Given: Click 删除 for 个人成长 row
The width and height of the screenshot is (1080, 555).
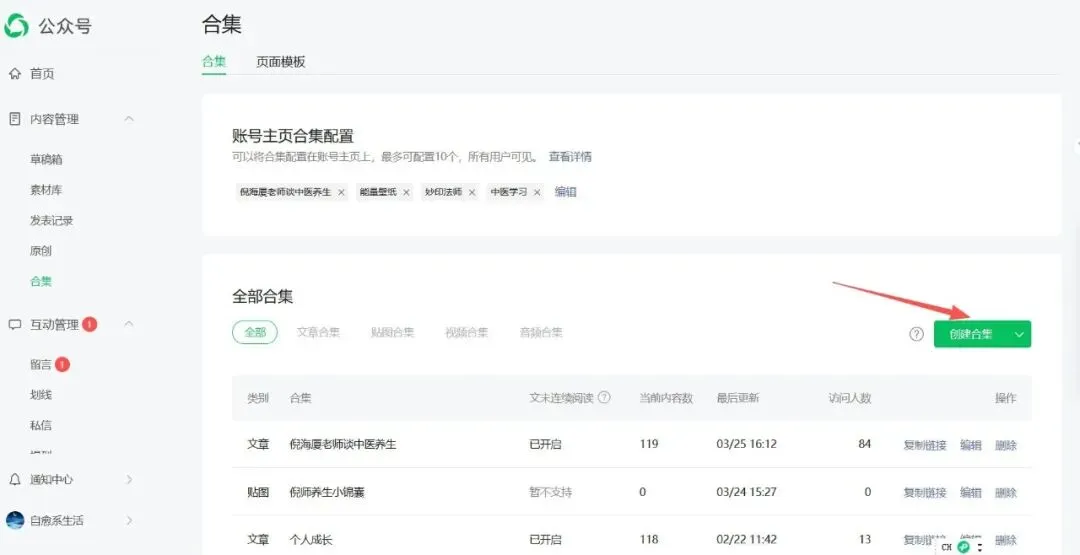Looking at the screenshot, I should pyautogui.click(x=1006, y=539).
